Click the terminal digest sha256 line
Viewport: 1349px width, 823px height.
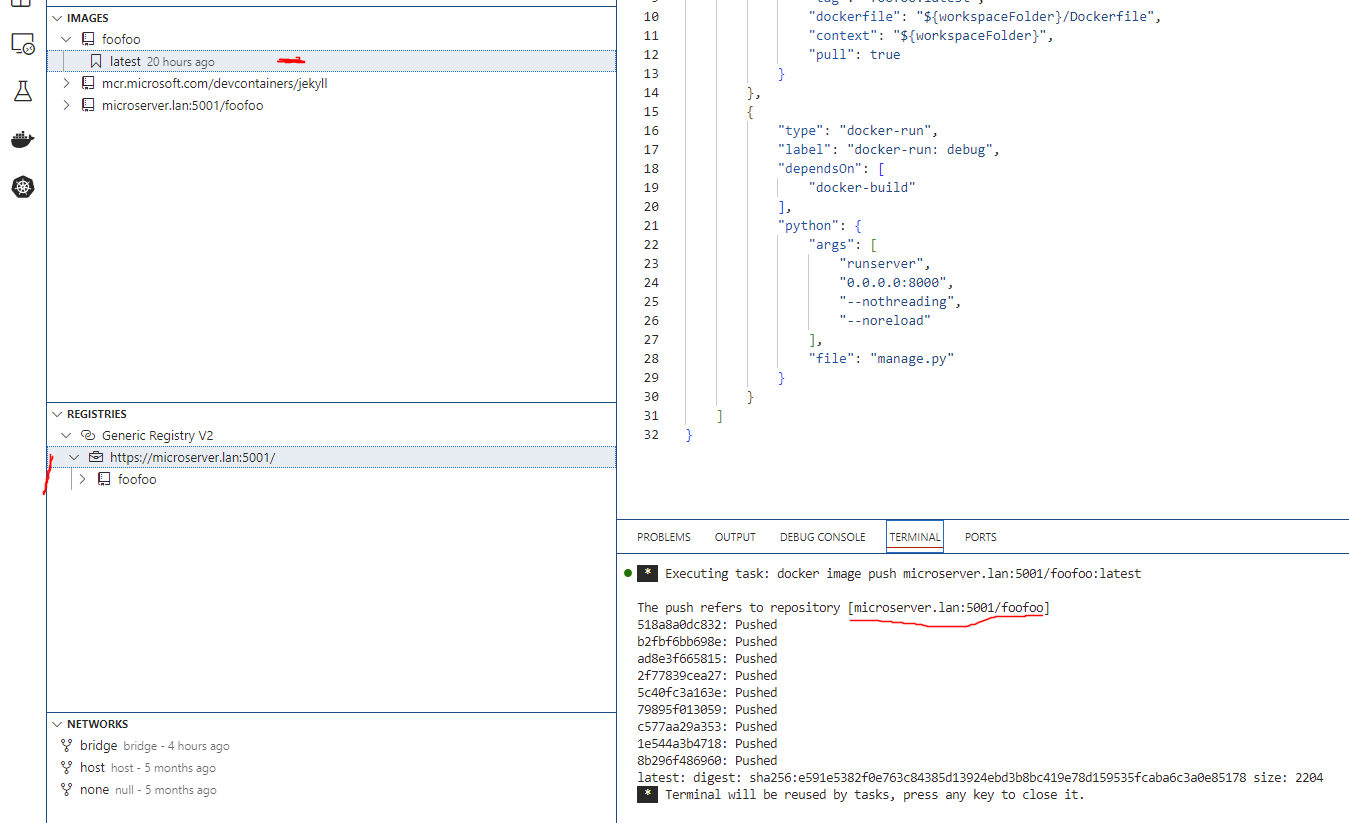pos(980,778)
